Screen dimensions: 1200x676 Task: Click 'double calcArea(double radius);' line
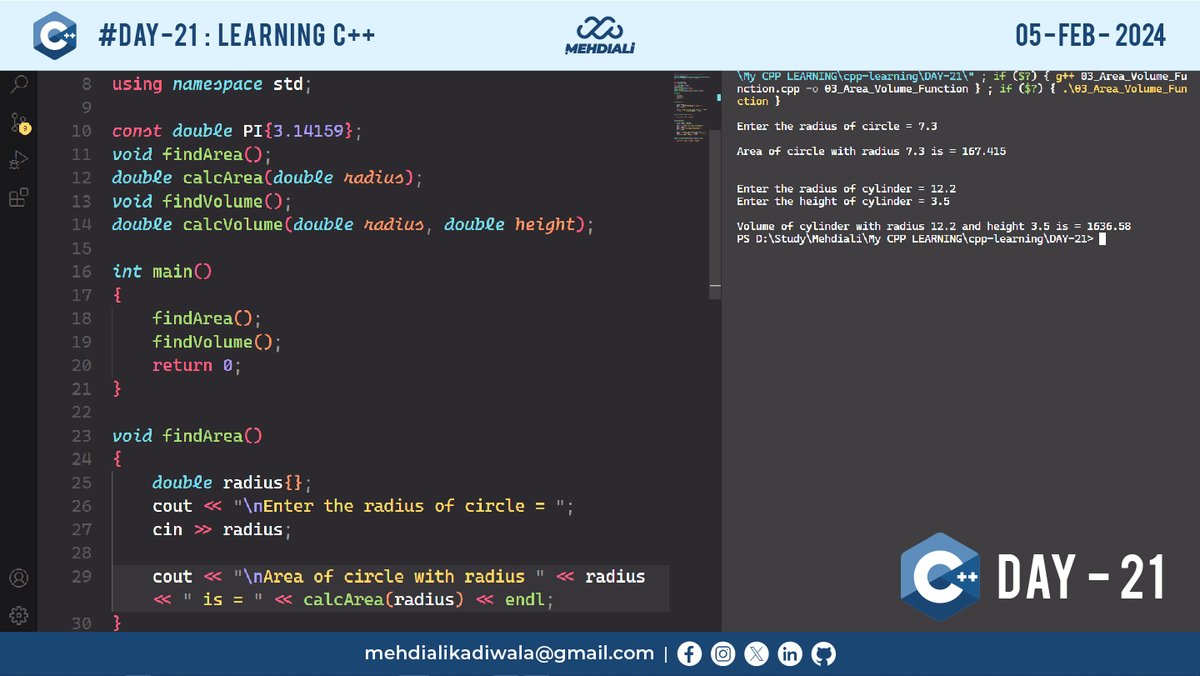click(x=268, y=178)
